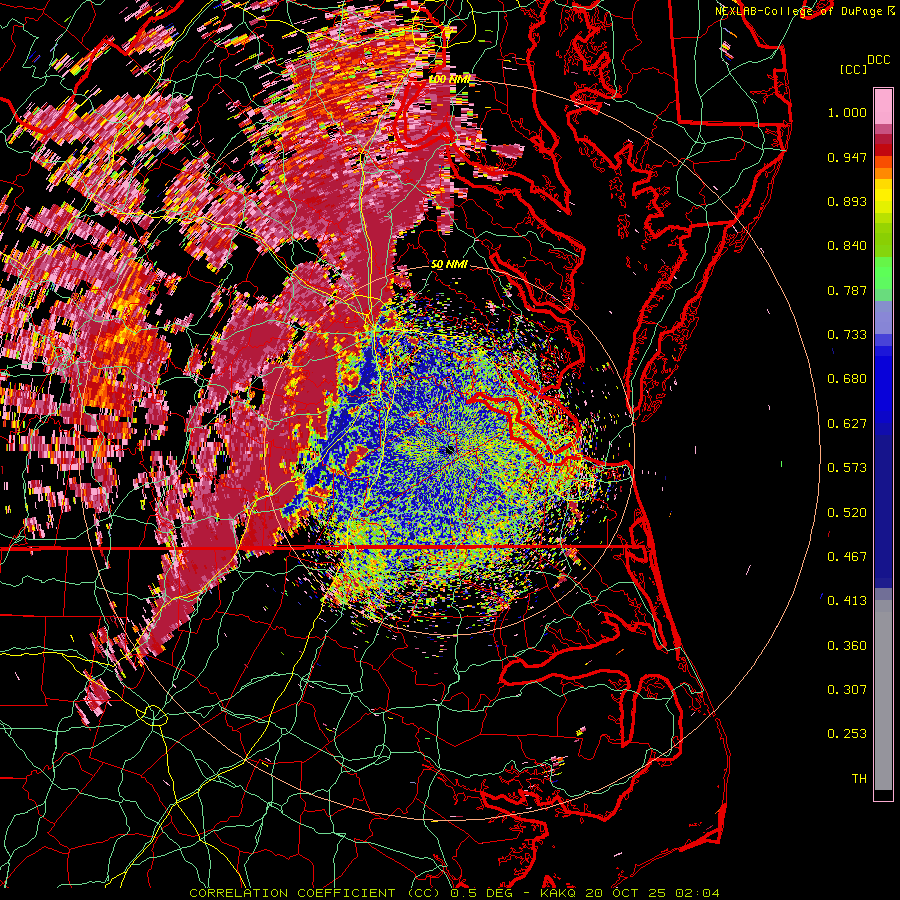Select the 0.520 scale value
The width and height of the screenshot is (900, 900).
pos(847,513)
